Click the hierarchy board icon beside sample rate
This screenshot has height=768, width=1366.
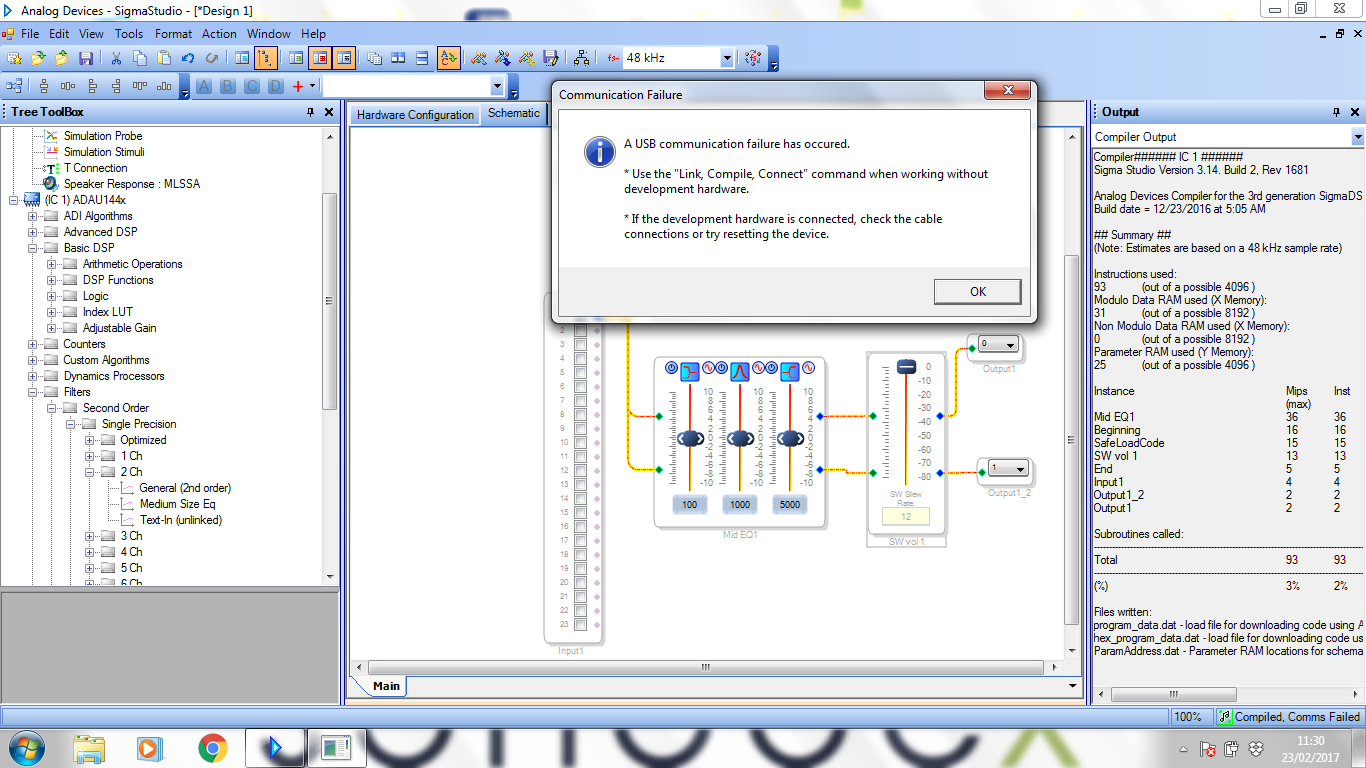581,58
